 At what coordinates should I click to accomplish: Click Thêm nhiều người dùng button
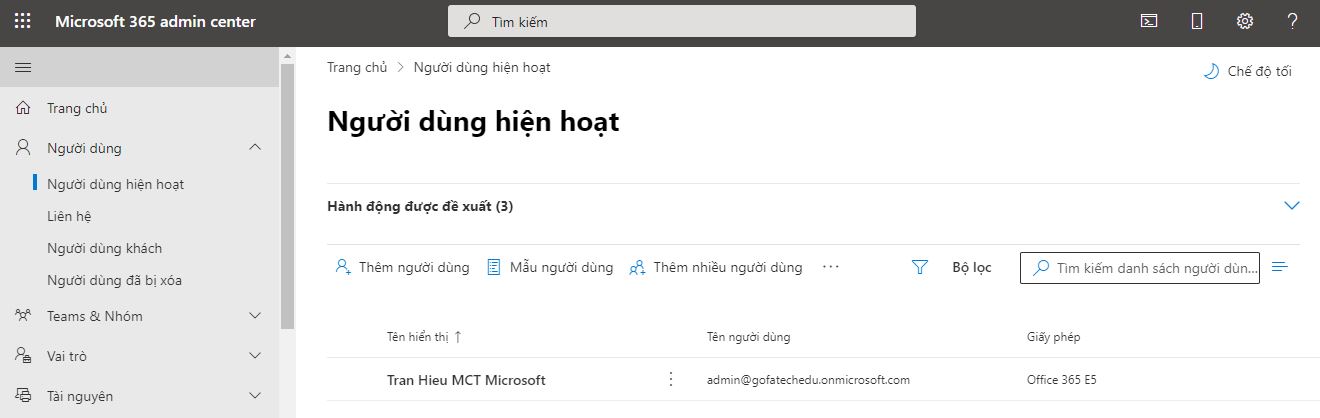[716, 267]
